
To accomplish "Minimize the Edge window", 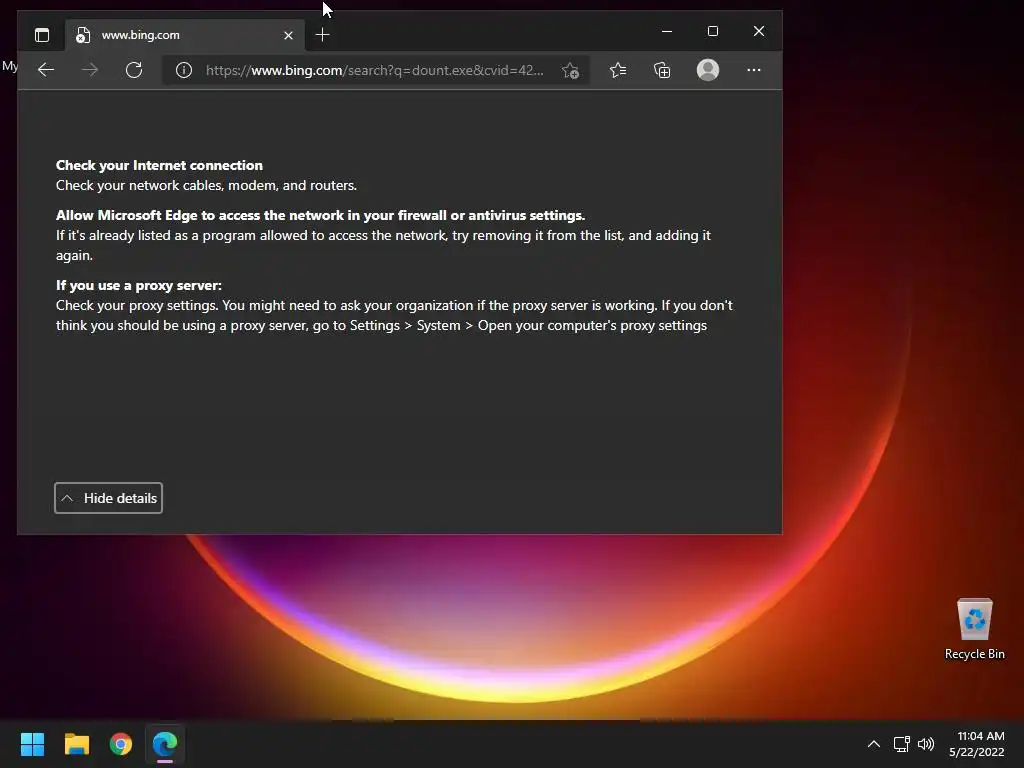I will coord(667,31).
